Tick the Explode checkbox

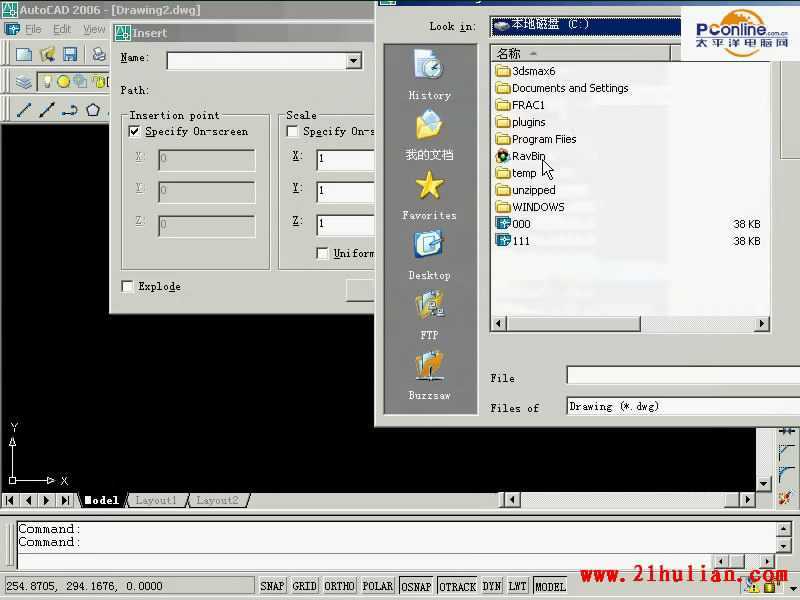(128, 286)
